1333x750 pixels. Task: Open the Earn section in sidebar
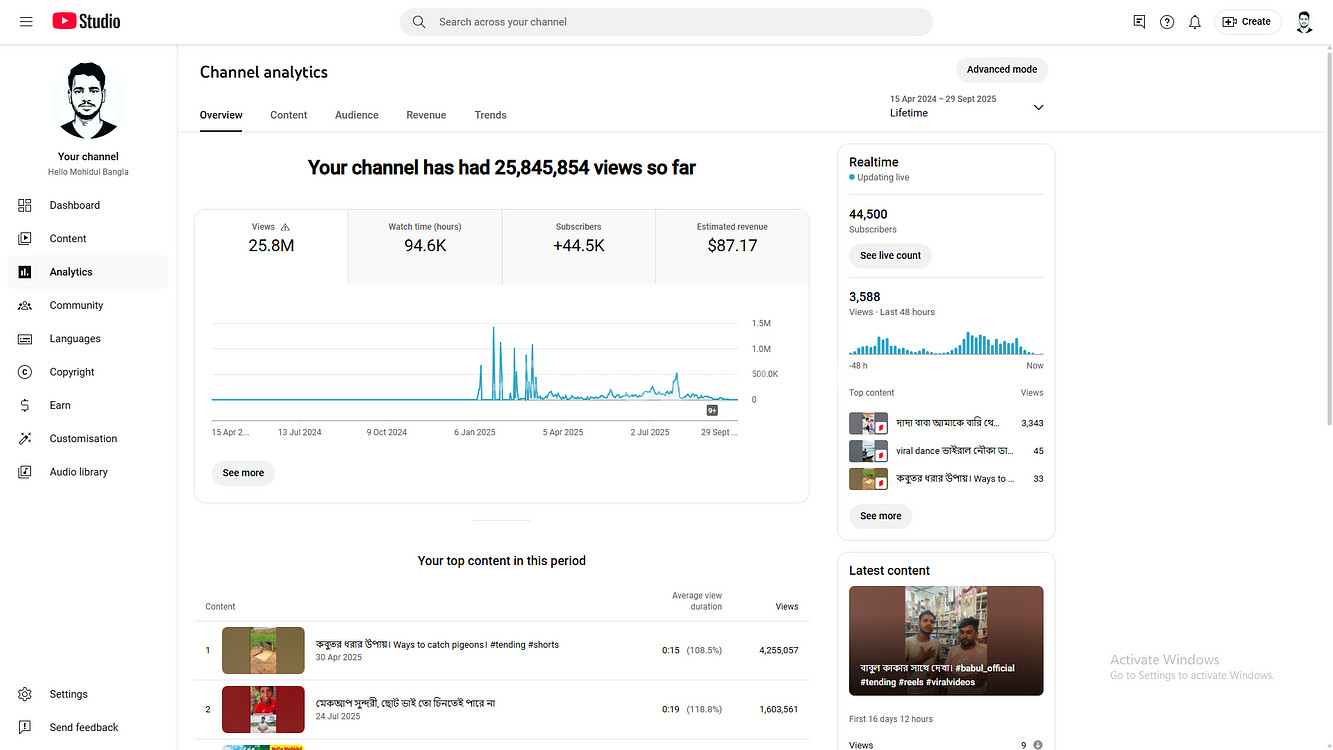(60, 405)
